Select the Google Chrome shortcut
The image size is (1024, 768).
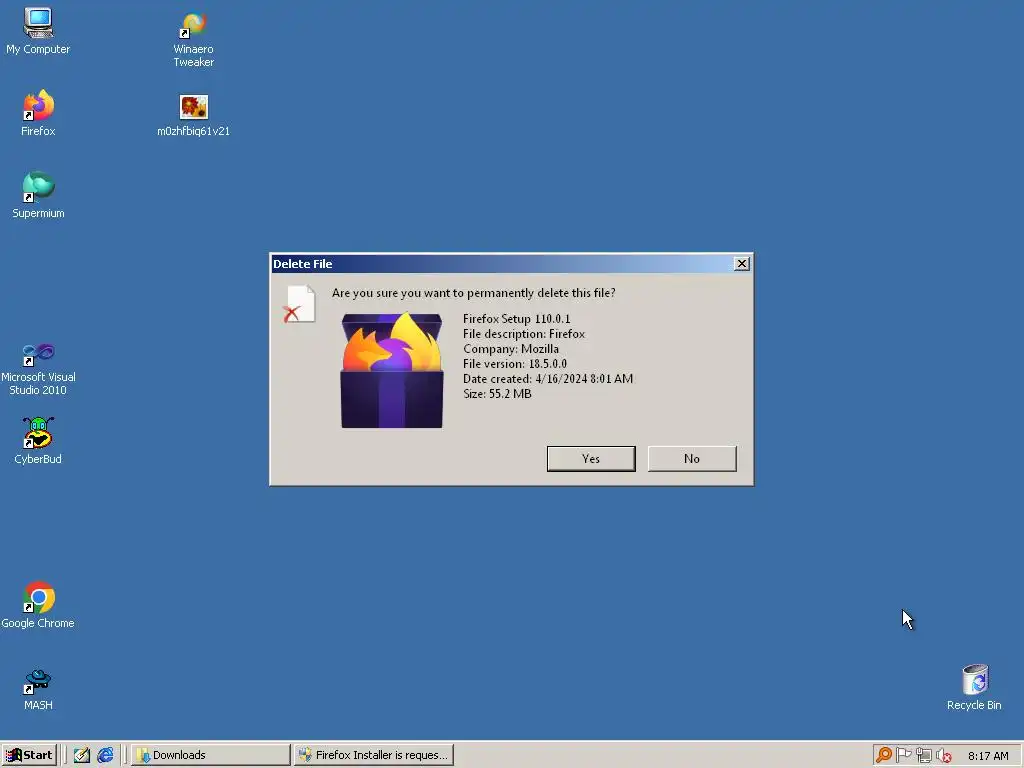38,605
